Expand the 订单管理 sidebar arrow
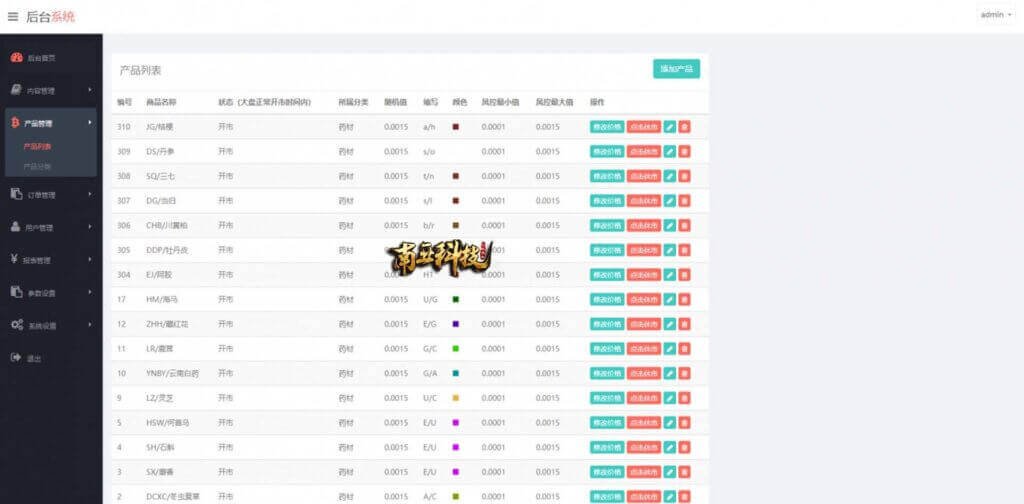The image size is (1024, 504). 89,193
